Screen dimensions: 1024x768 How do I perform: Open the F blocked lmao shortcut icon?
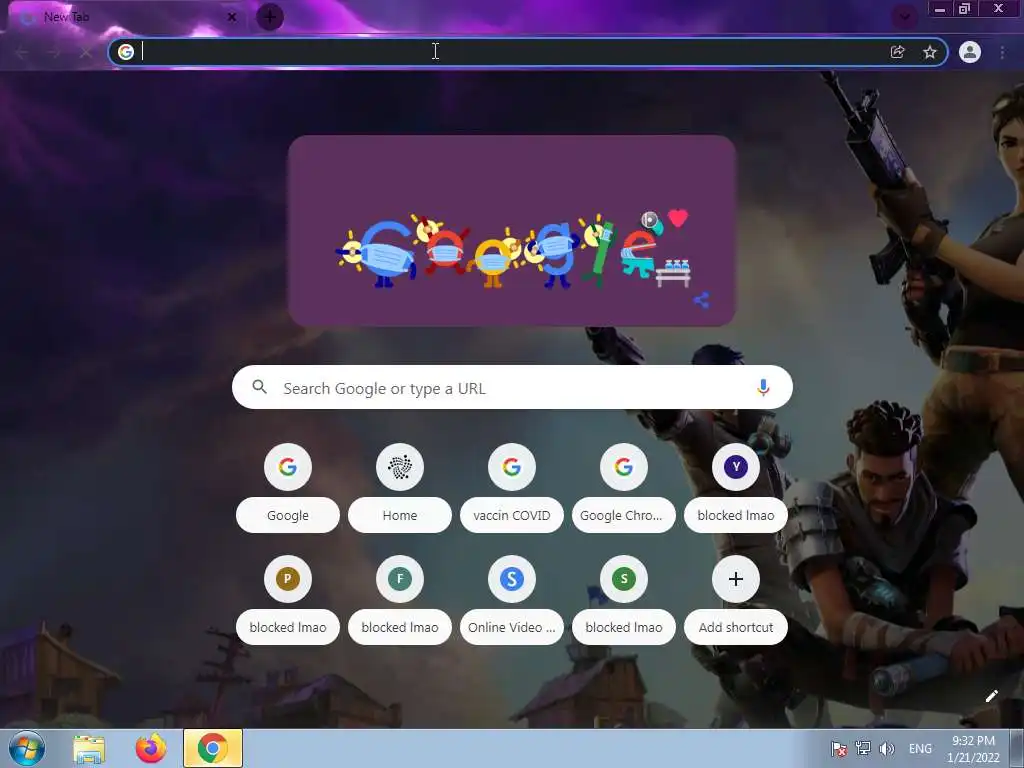[x=400, y=579]
